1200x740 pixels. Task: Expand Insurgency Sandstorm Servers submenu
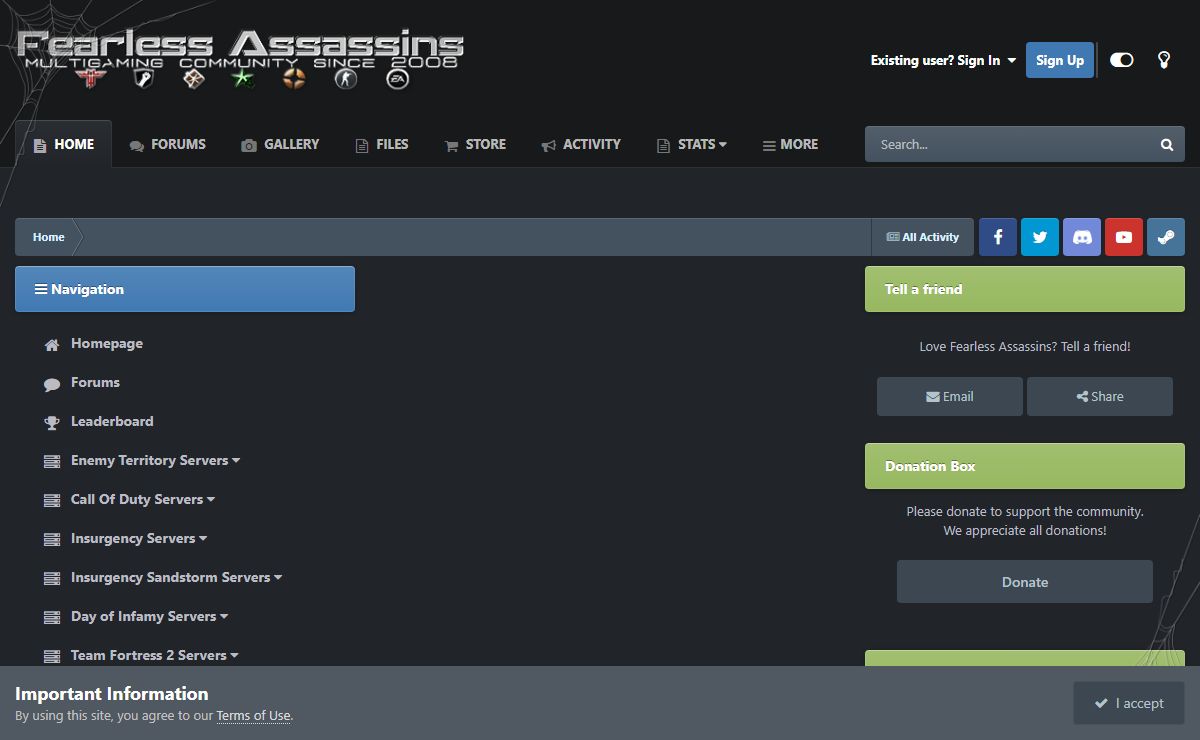tap(176, 578)
